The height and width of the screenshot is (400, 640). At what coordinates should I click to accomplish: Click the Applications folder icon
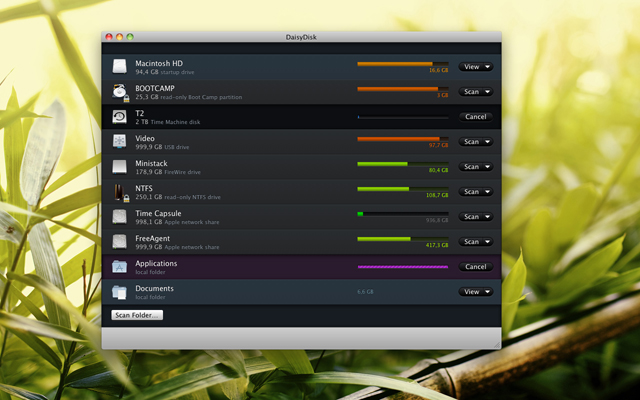point(120,267)
